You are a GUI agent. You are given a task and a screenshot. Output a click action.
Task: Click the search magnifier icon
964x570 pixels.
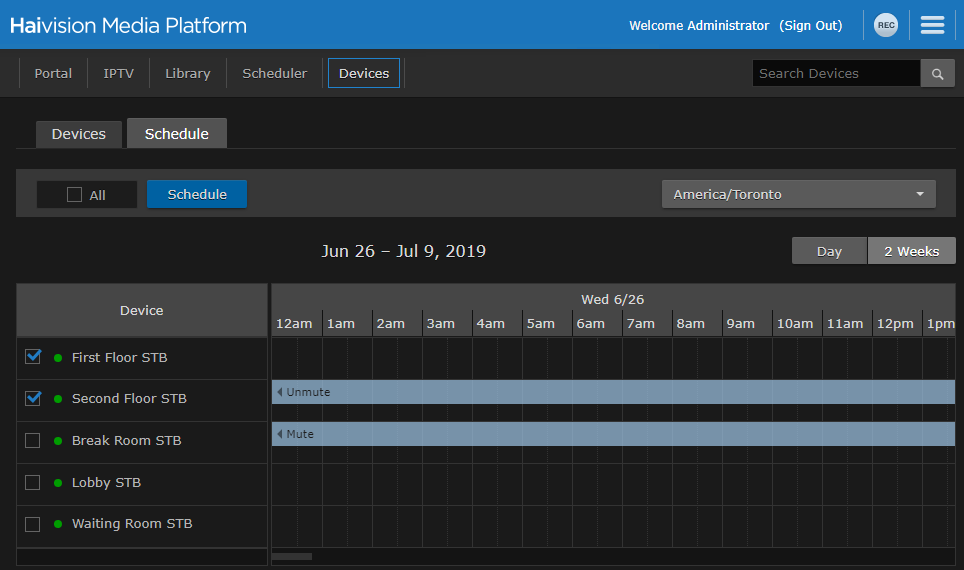pos(937,74)
